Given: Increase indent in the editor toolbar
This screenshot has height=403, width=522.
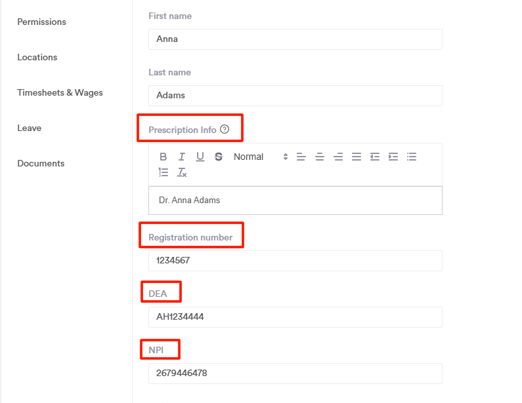Looking at the screenshot, I should [393, 157].
